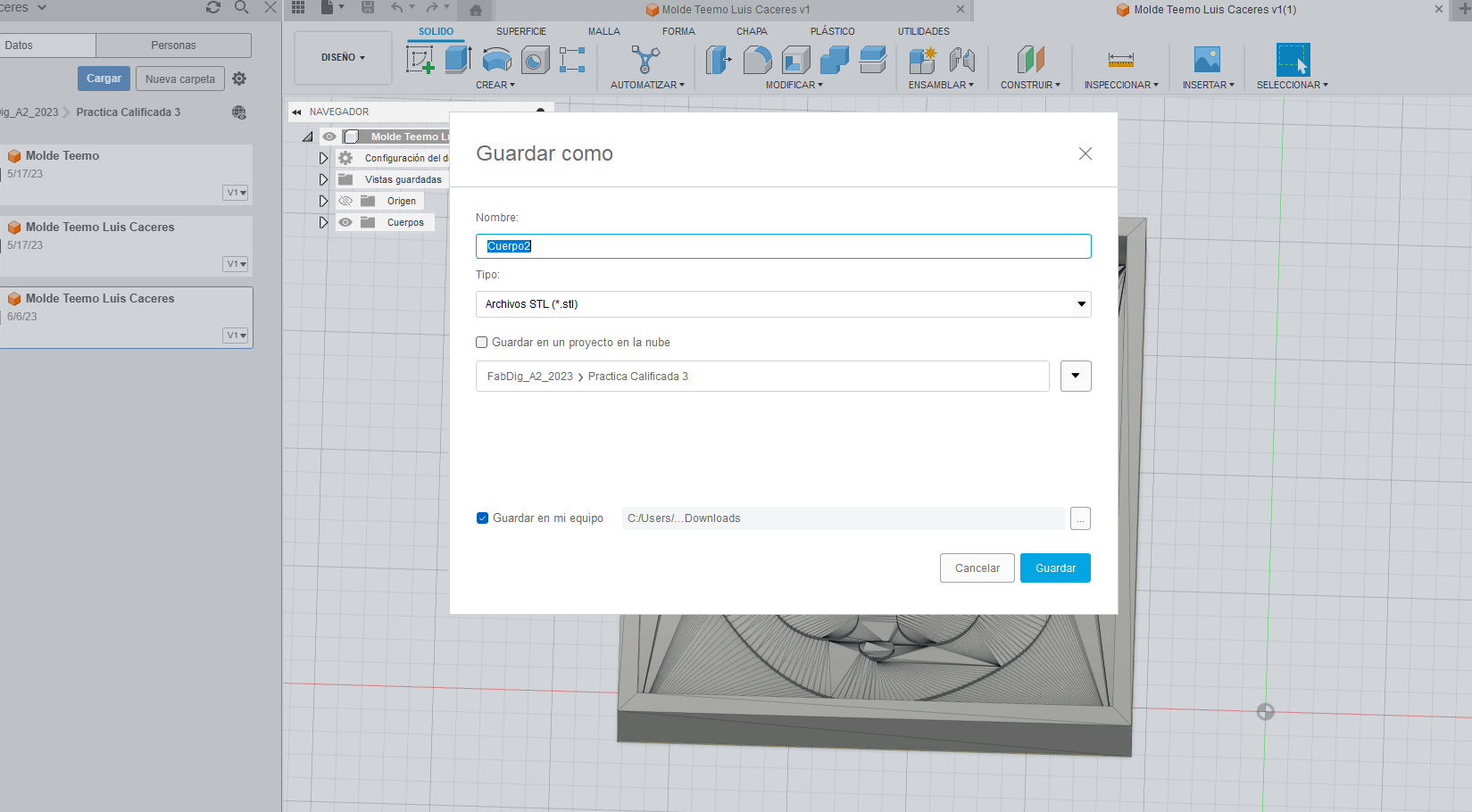Show the Origen folder
Viewport: 1472px width, 812px height.
click(345, 201)
